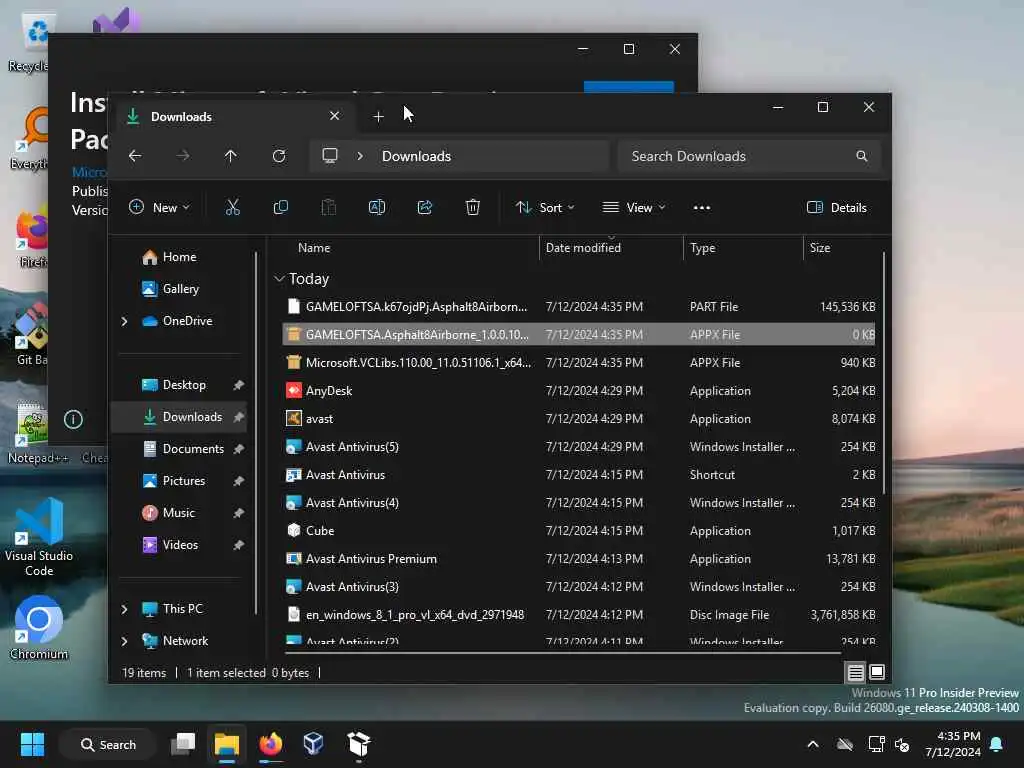
Task: Click the info icon in installer window
Action: coord(73,419)
